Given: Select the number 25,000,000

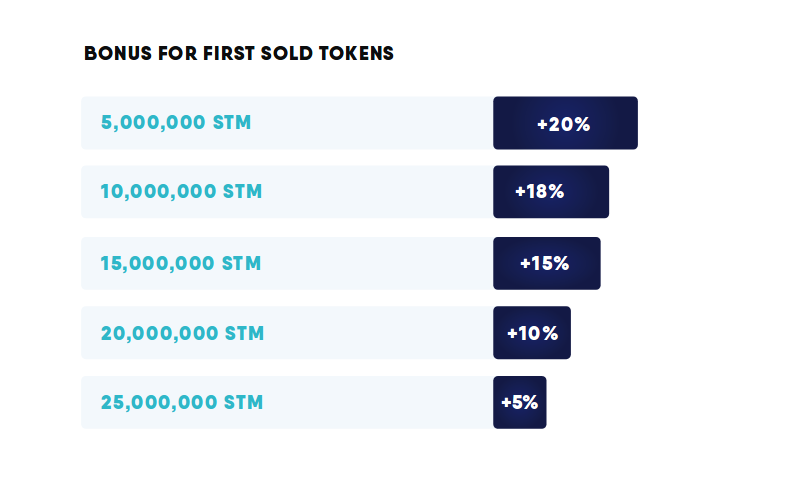Looking at the screenshot, I should click(159, 402).
